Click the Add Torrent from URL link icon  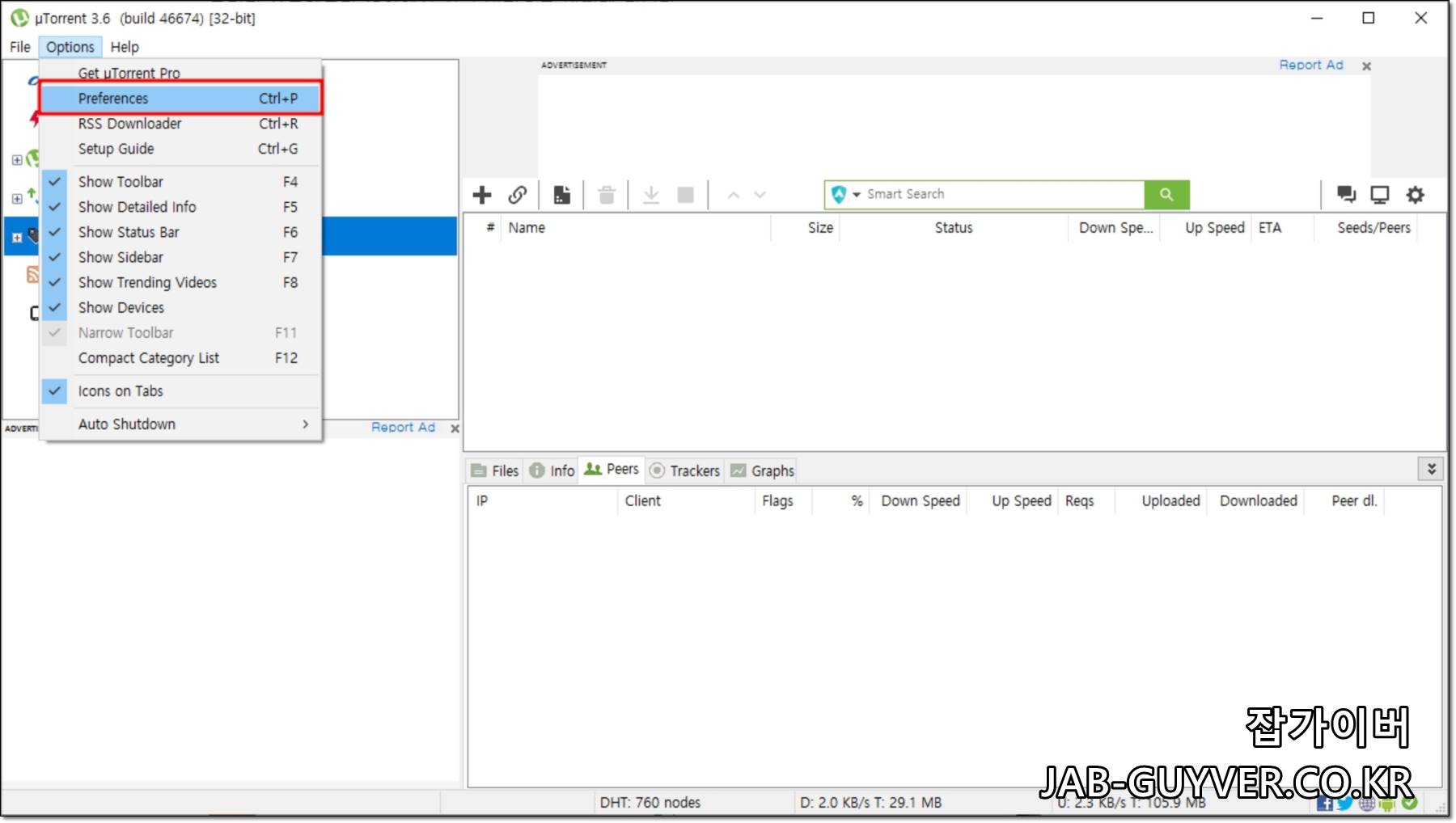point(518,195)
